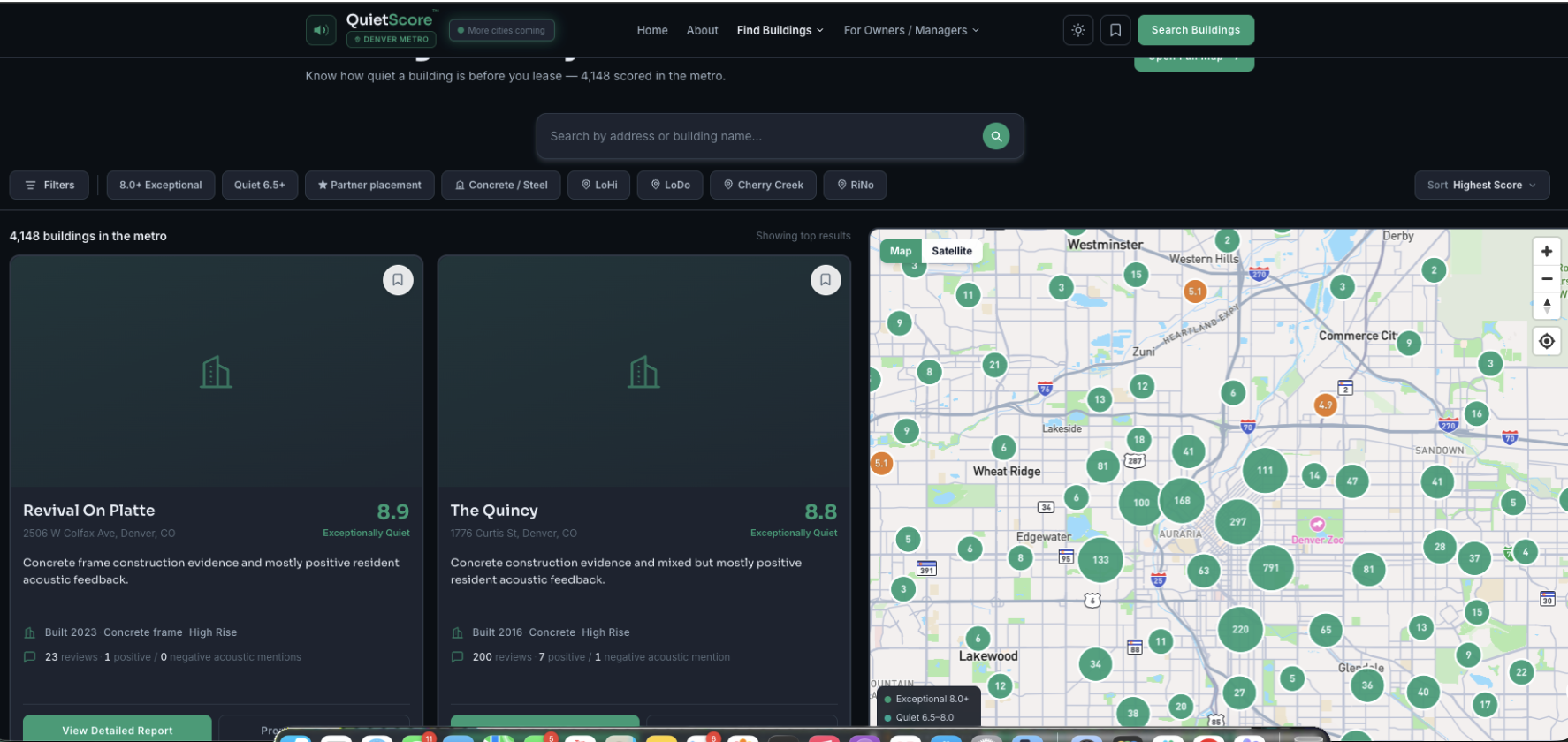Filter buildings by LoDo neighborhood
The image size is (1568, 742).
[670, 185]
